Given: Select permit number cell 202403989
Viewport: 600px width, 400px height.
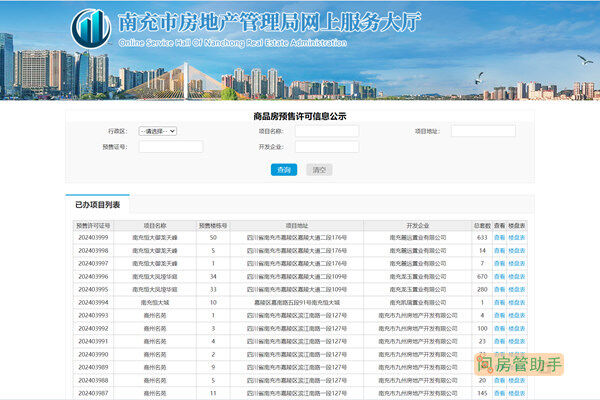Looking at the screenshot, I should pyautogui.click(x=93, y=367).
